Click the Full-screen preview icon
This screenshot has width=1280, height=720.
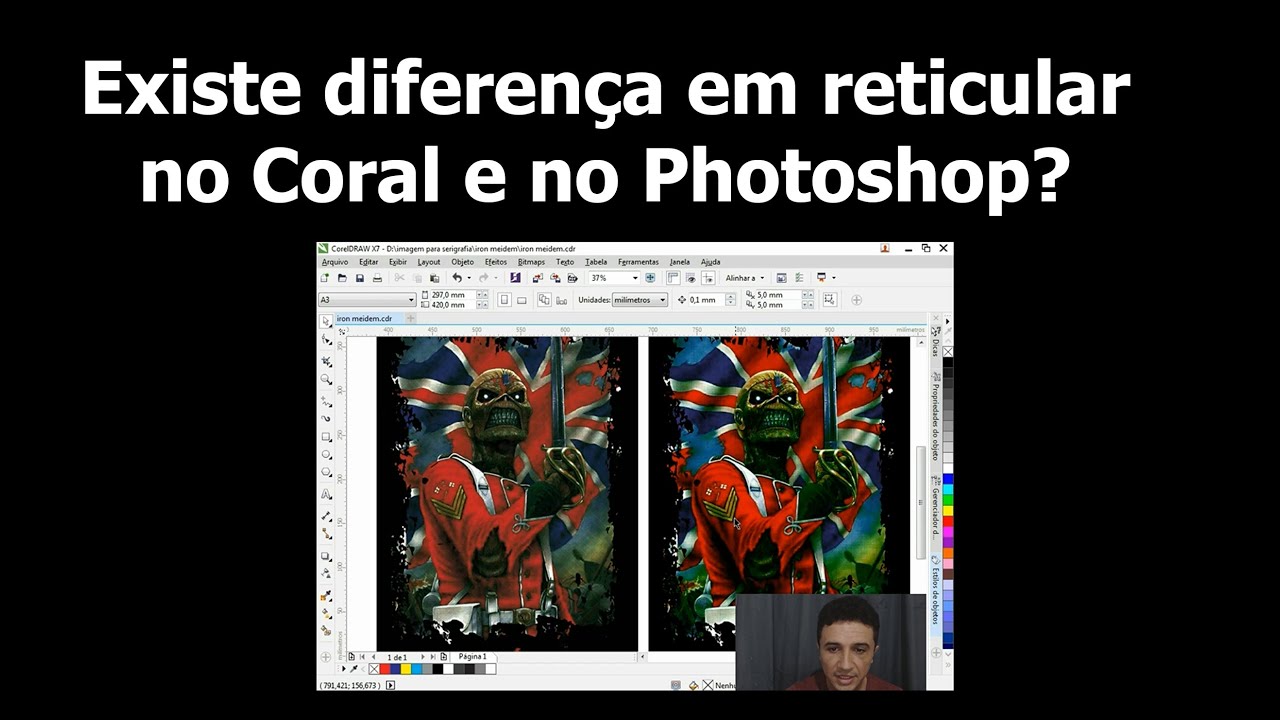(x=650, y=278)
